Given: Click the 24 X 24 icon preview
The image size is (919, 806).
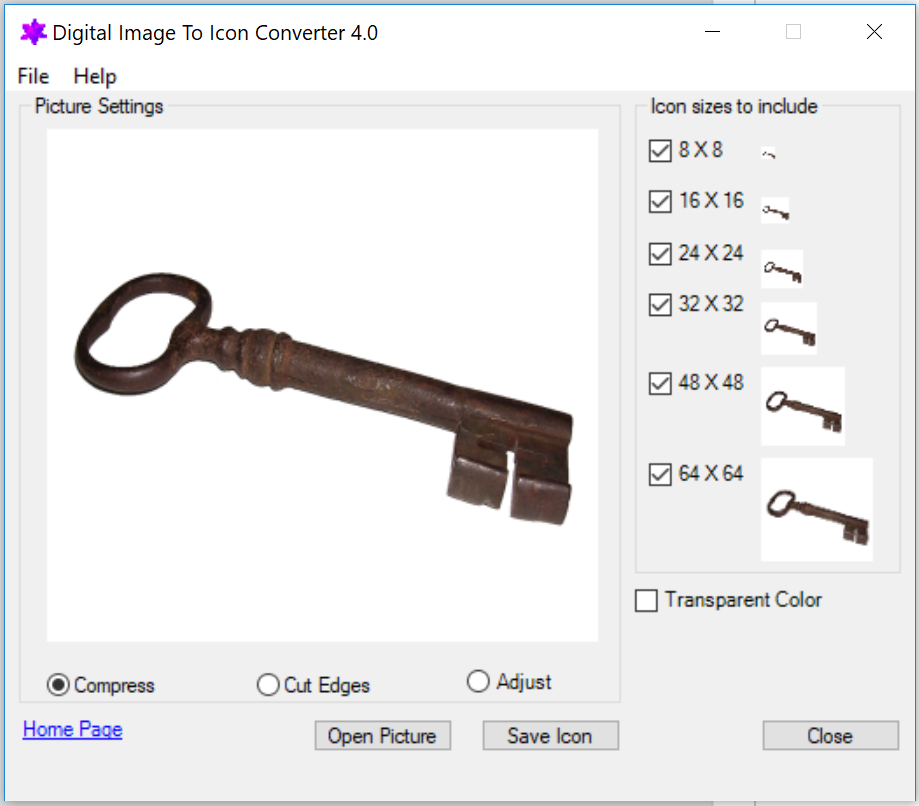Looking at the screenshot, I should pyautogui.click(x=781, y=268).
